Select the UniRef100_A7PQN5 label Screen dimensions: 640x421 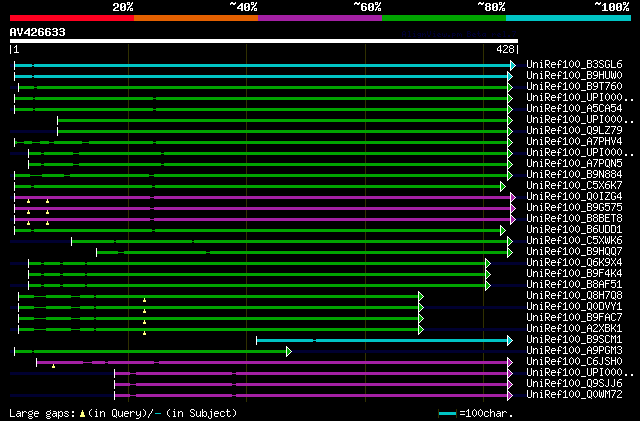574,164
